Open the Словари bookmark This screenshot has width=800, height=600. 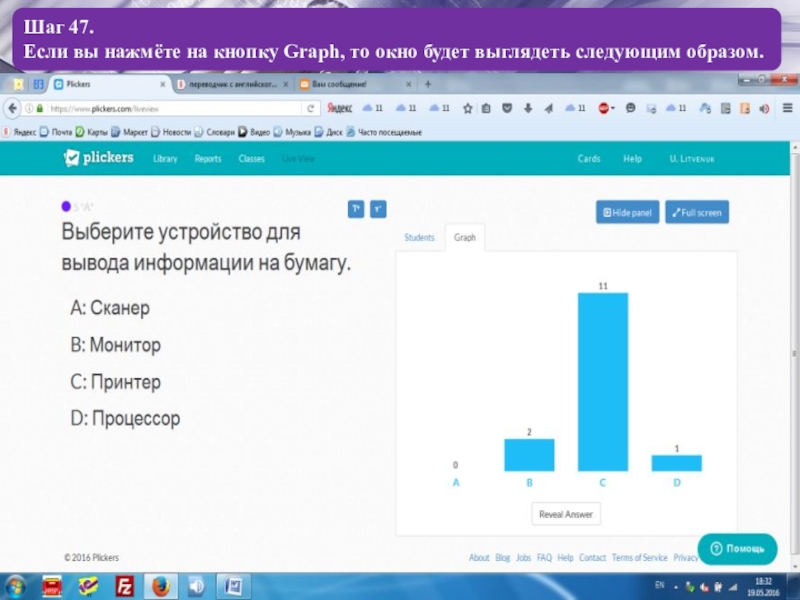[214, 132]
